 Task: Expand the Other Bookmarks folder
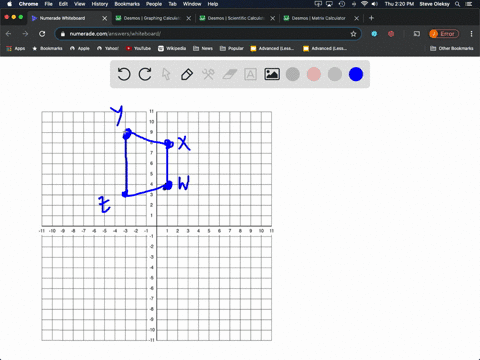point(452,48)
